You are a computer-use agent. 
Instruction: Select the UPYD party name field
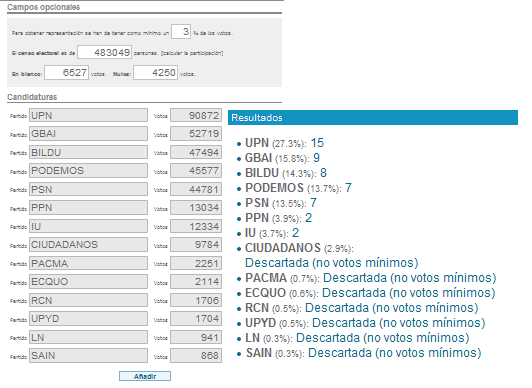click(x=88, y=318)
